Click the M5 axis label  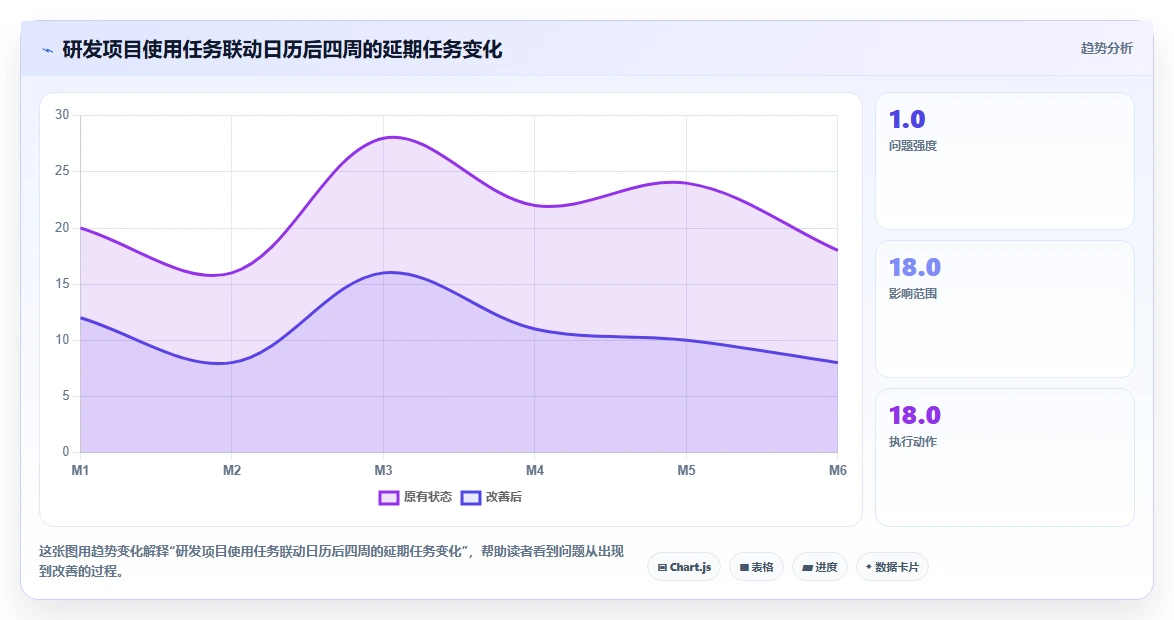(687, 470)
